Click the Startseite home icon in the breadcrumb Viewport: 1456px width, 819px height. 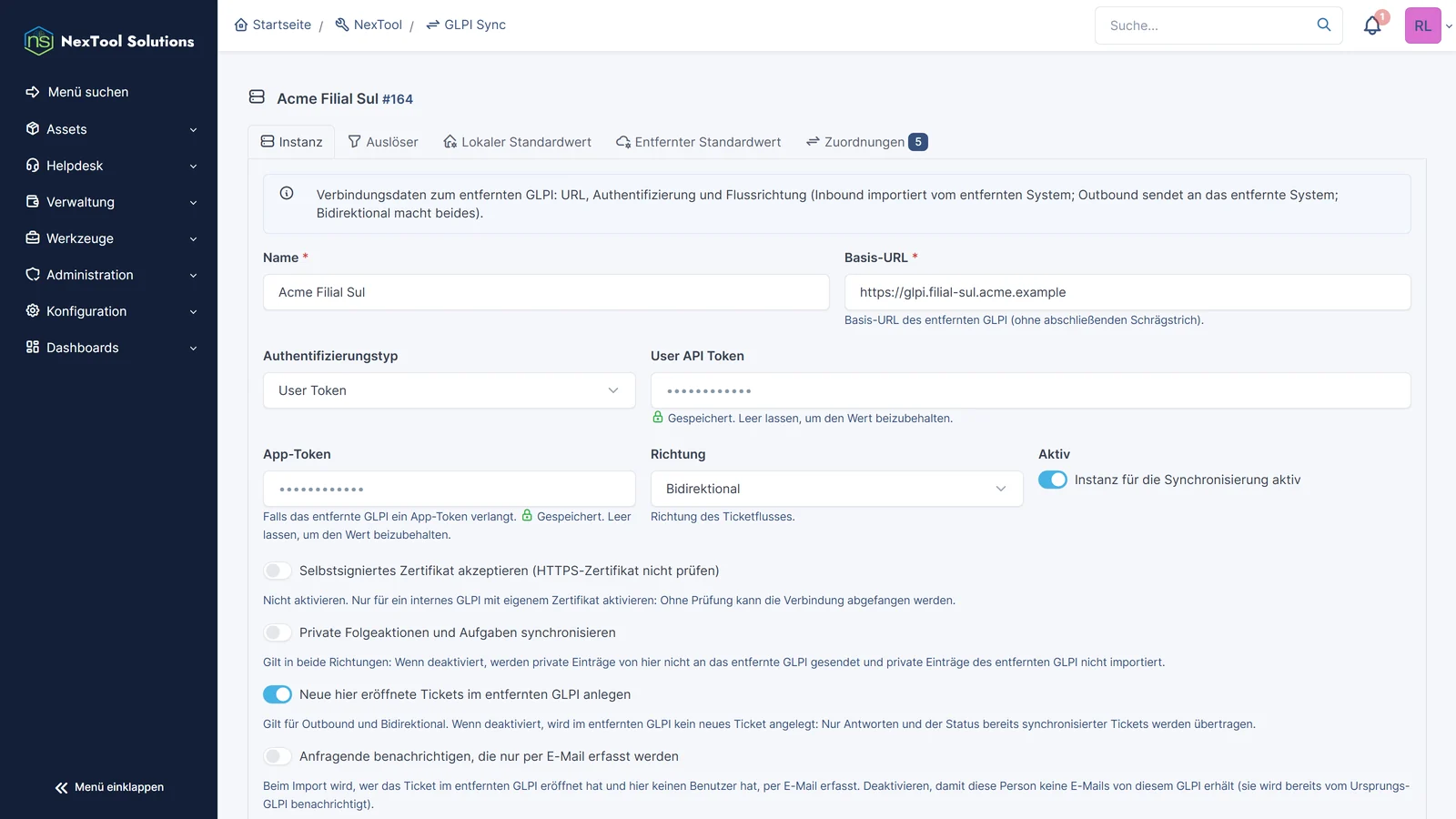click(241, 25)
